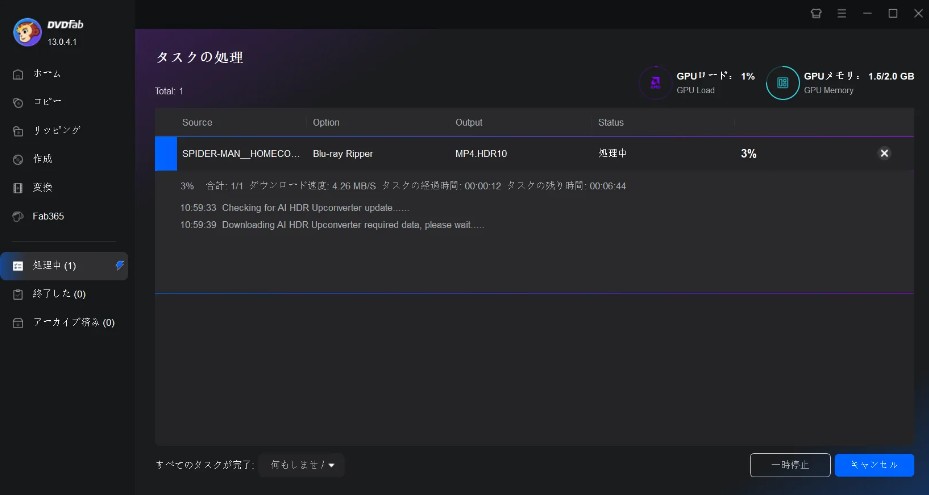Click the 処理中 list icon in sidebar
The width and height of the screenshot is (929, 495).
[x=18, y=266]
